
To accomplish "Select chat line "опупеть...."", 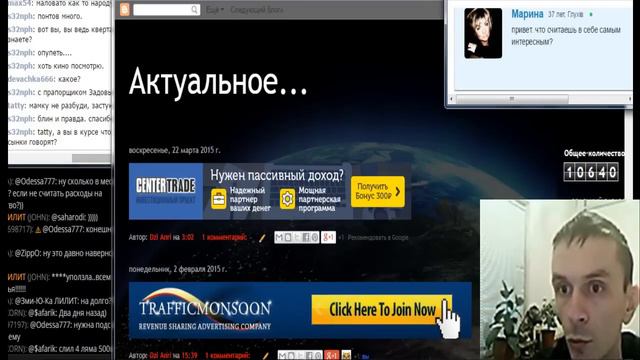I will click(x=55, y=53).
